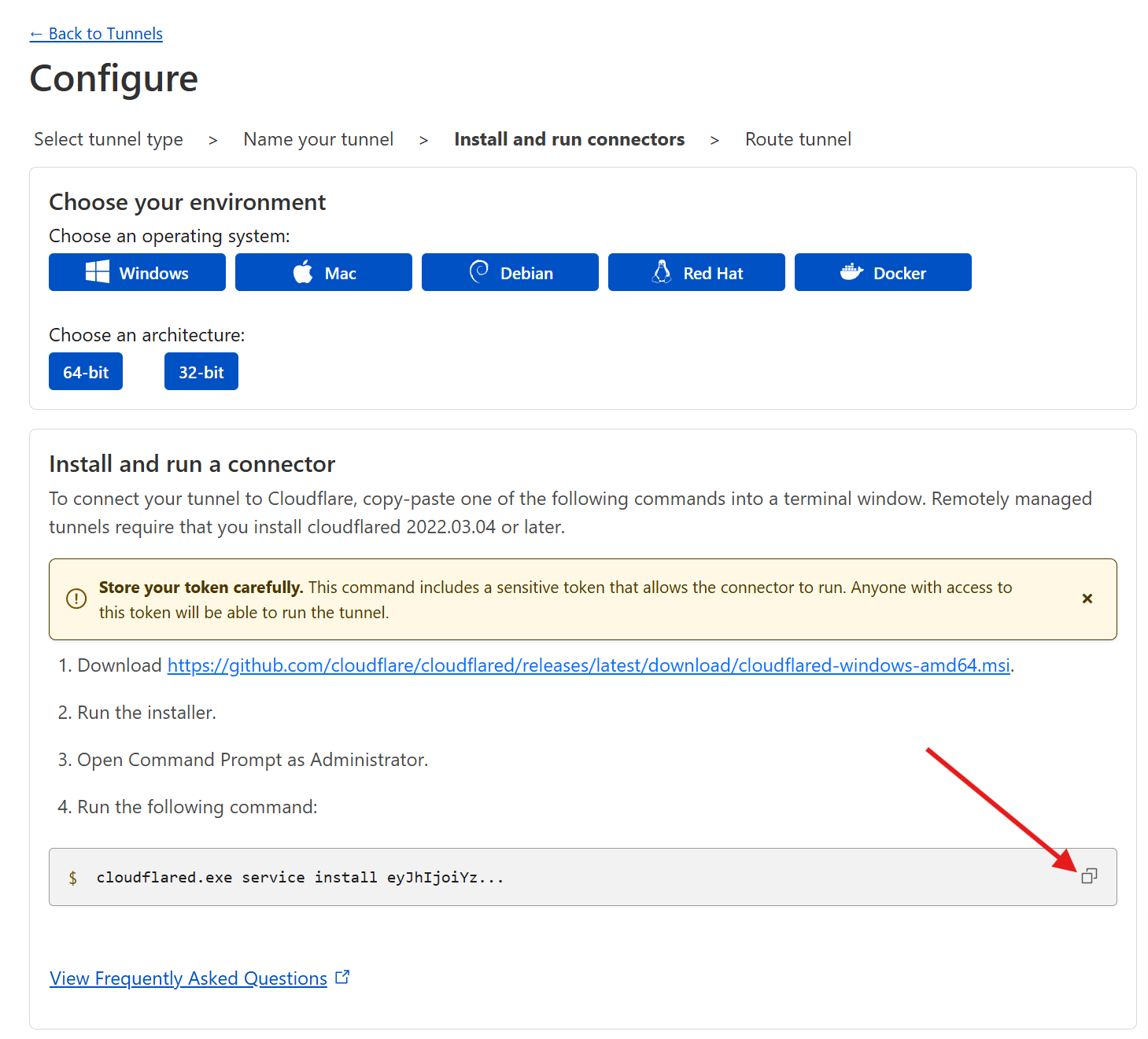Switch environment to Docker

point(883,271)
